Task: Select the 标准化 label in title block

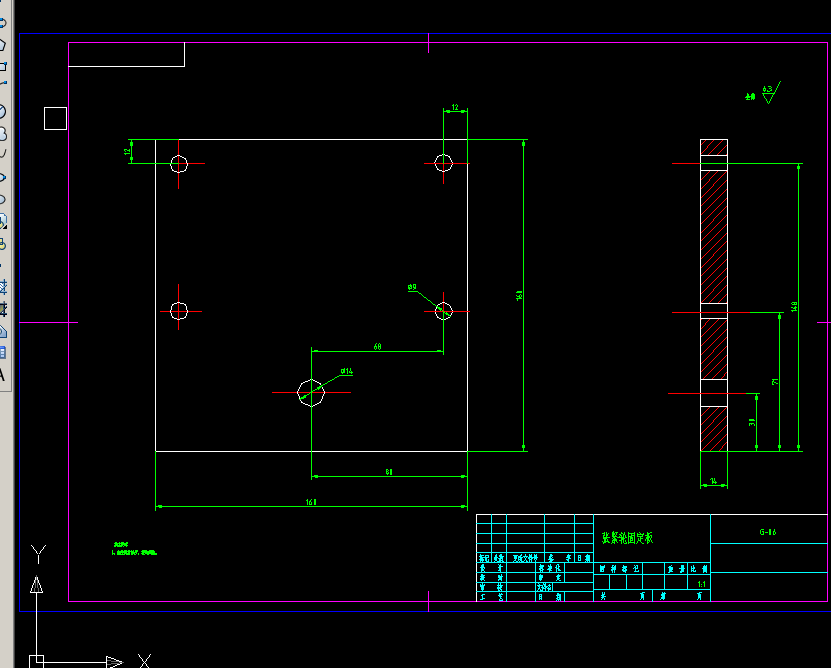Action: (550, 568)
